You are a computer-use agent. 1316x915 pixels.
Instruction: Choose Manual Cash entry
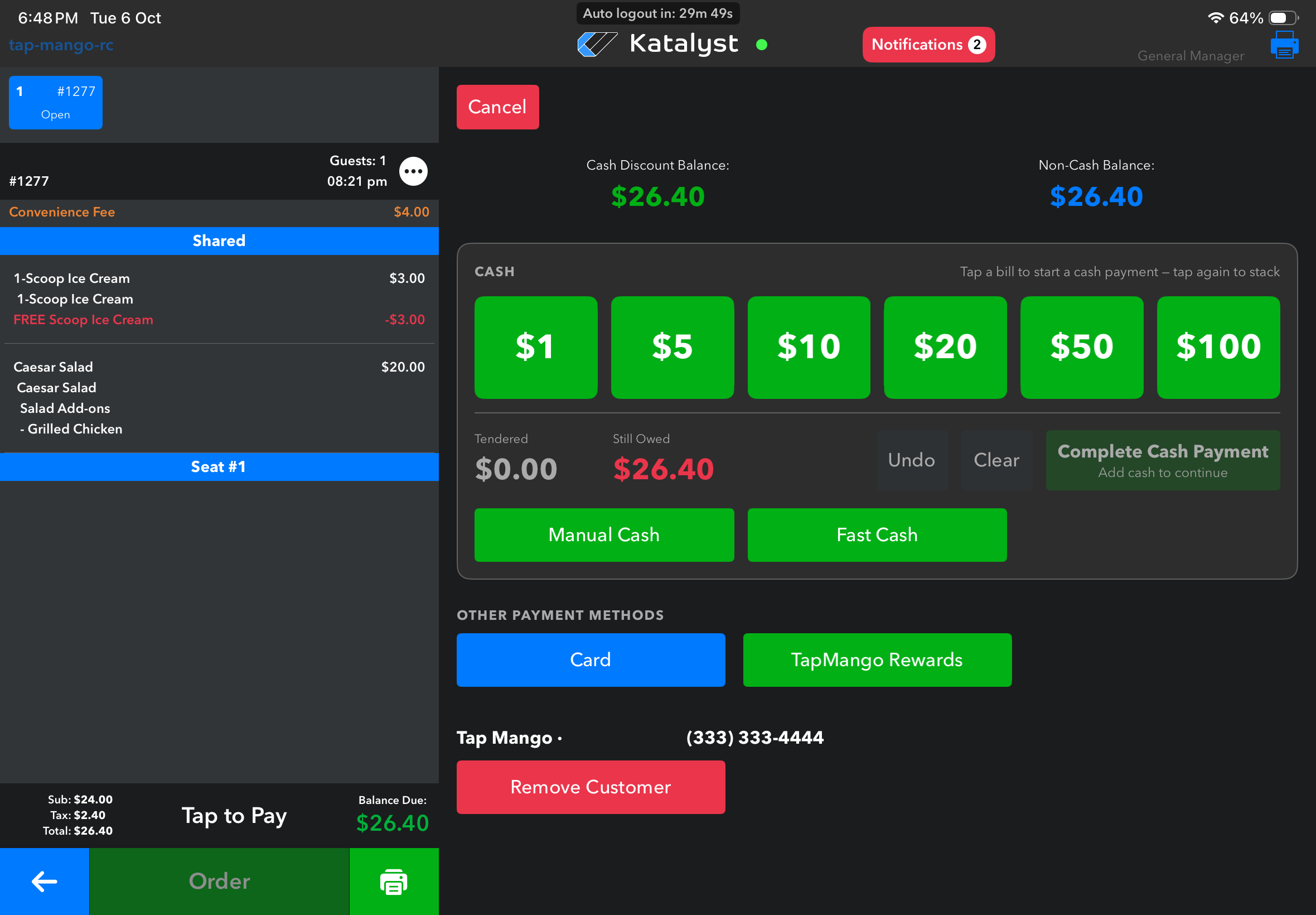tap(604, 535)
